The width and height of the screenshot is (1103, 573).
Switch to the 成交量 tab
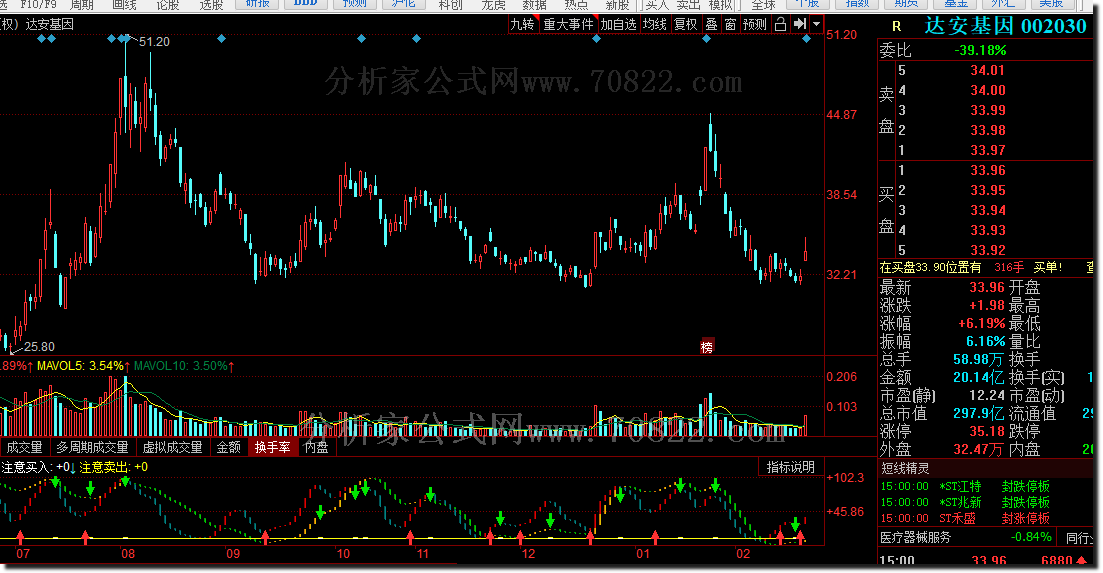(25, 447)
